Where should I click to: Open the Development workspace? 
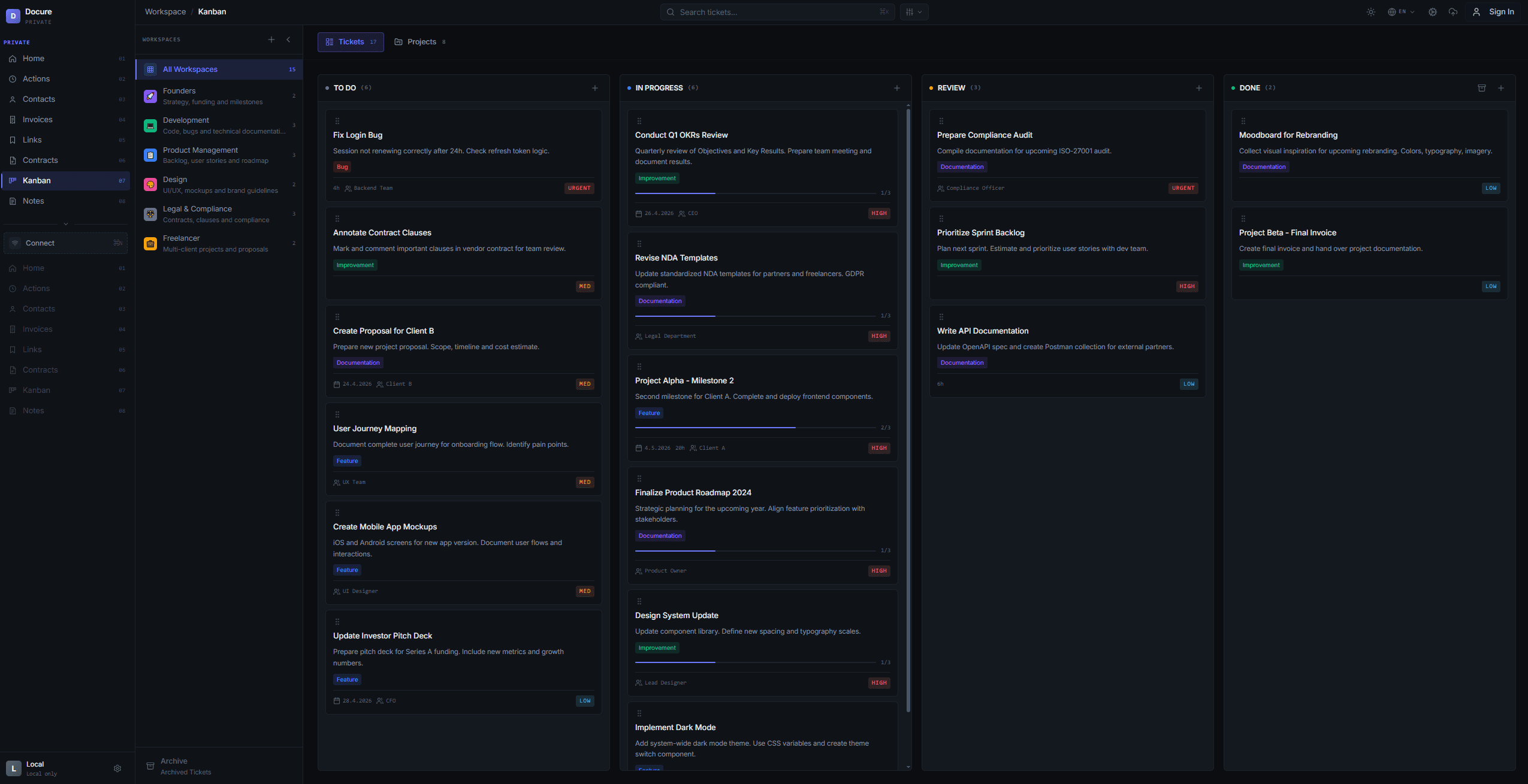219,126
